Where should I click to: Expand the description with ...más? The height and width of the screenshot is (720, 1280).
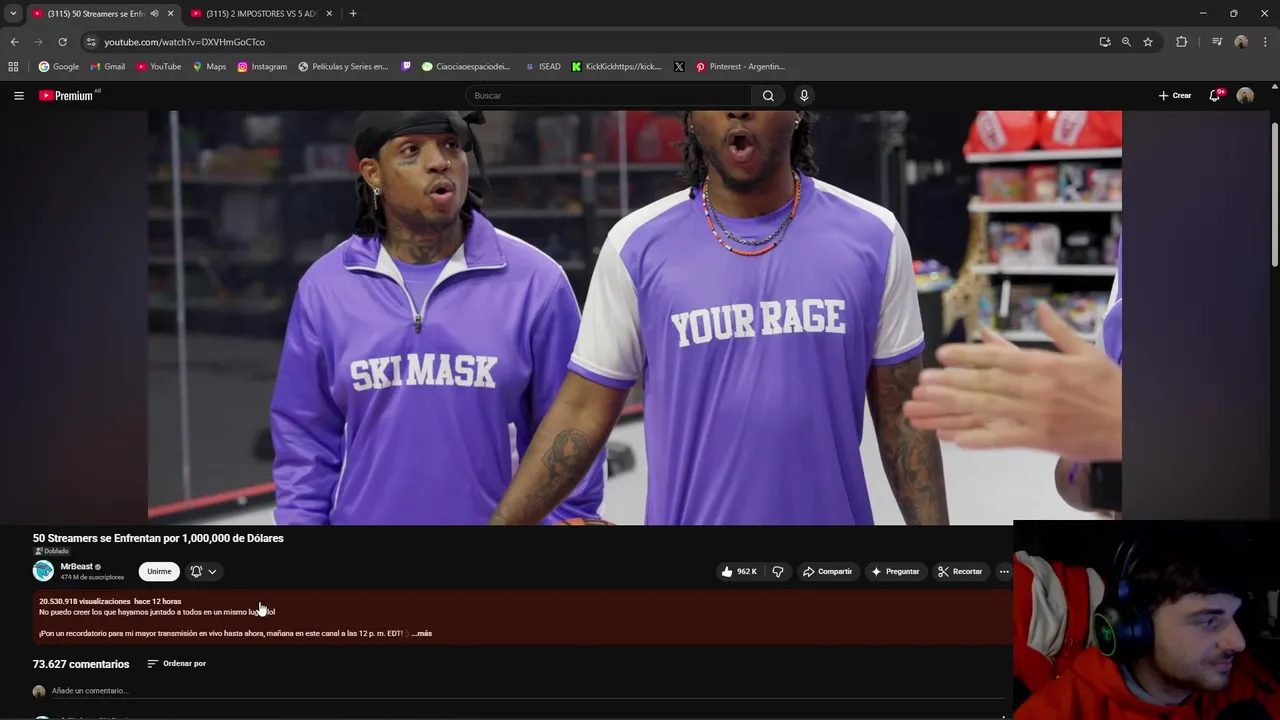422,634
